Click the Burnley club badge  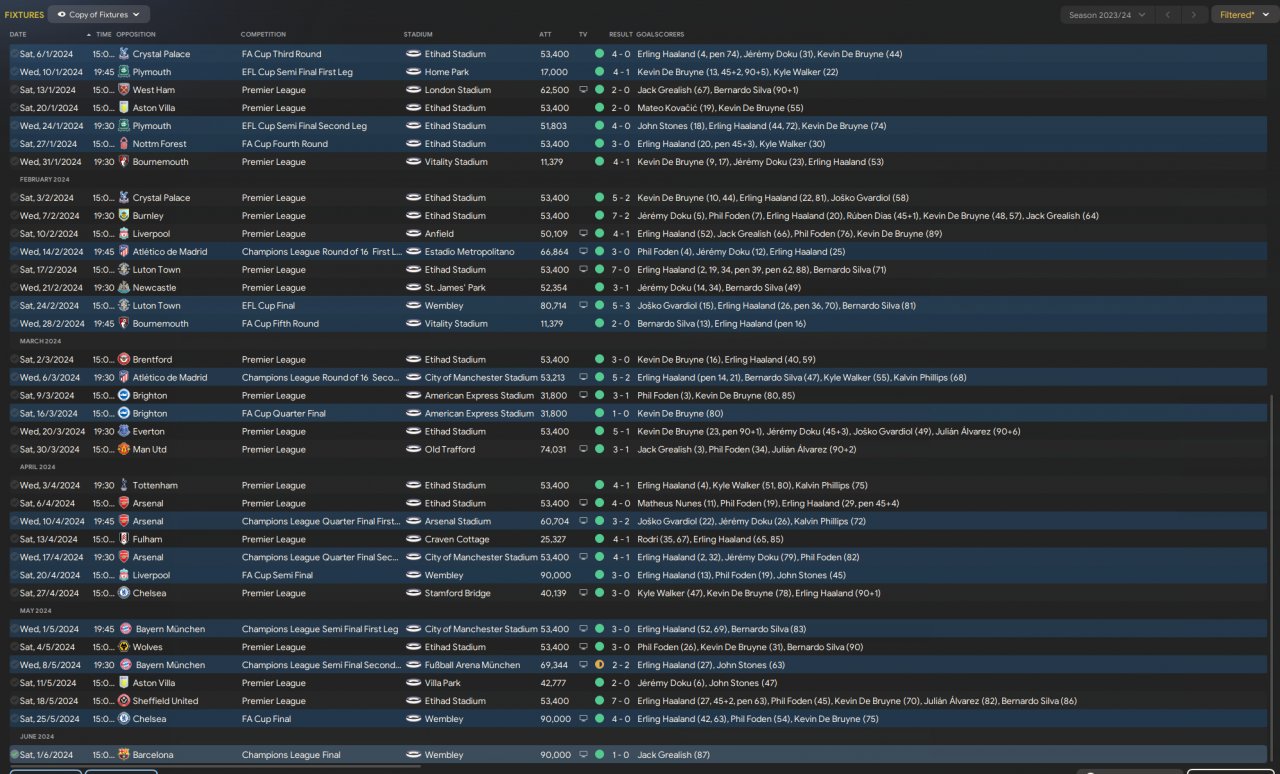(124, 216)
